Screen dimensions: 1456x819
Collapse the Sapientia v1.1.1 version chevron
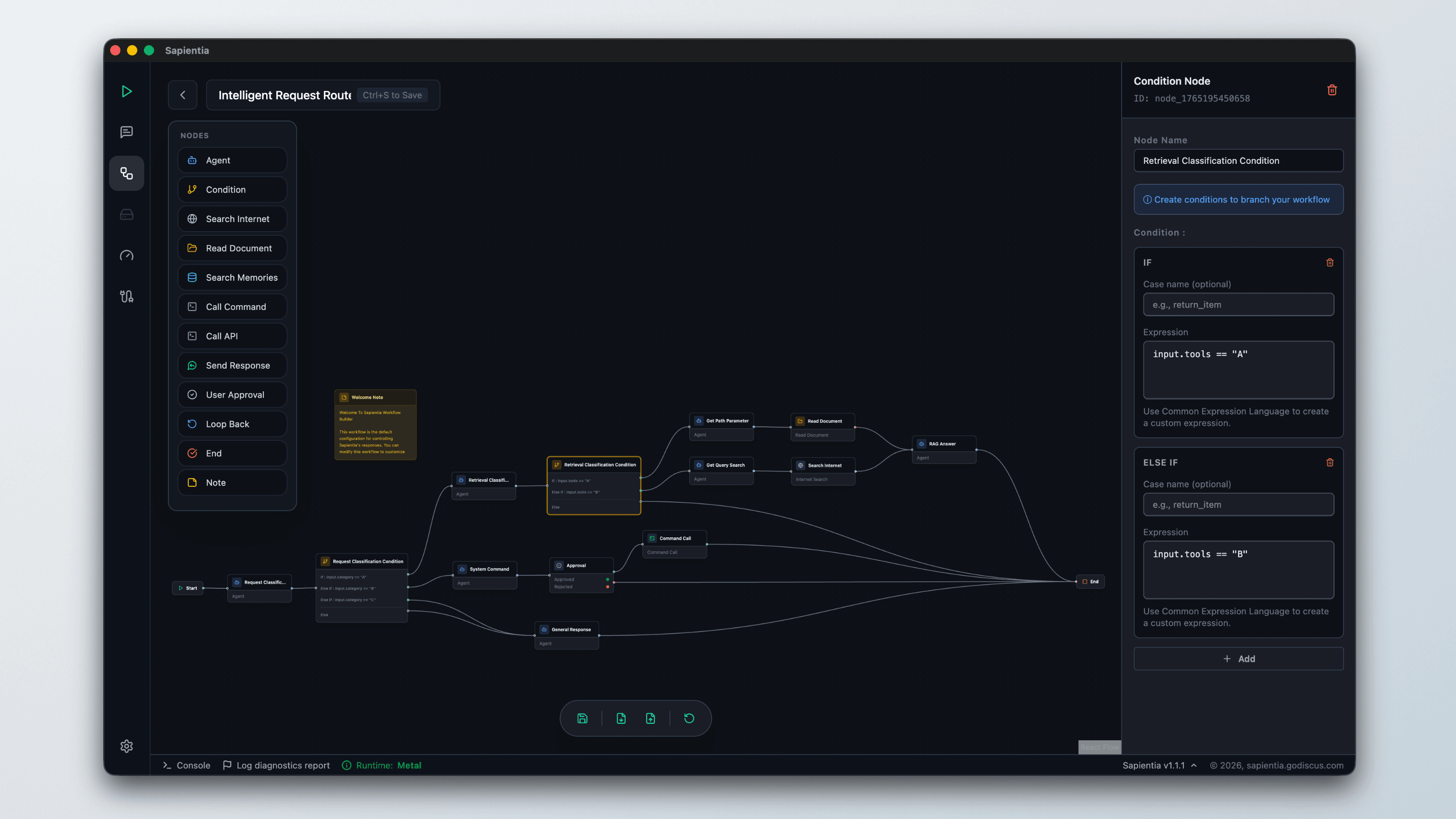(1194, 765)
